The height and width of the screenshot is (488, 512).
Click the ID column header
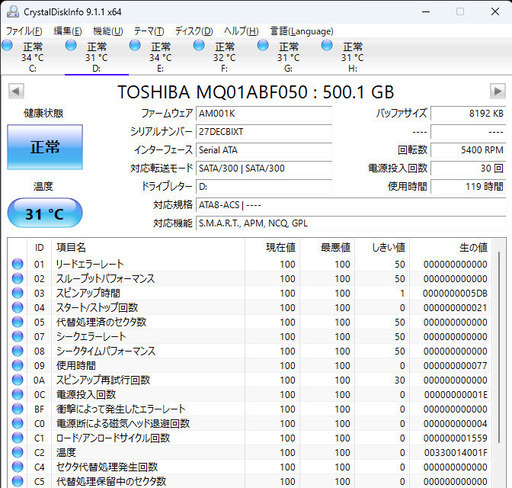(39, 247)
